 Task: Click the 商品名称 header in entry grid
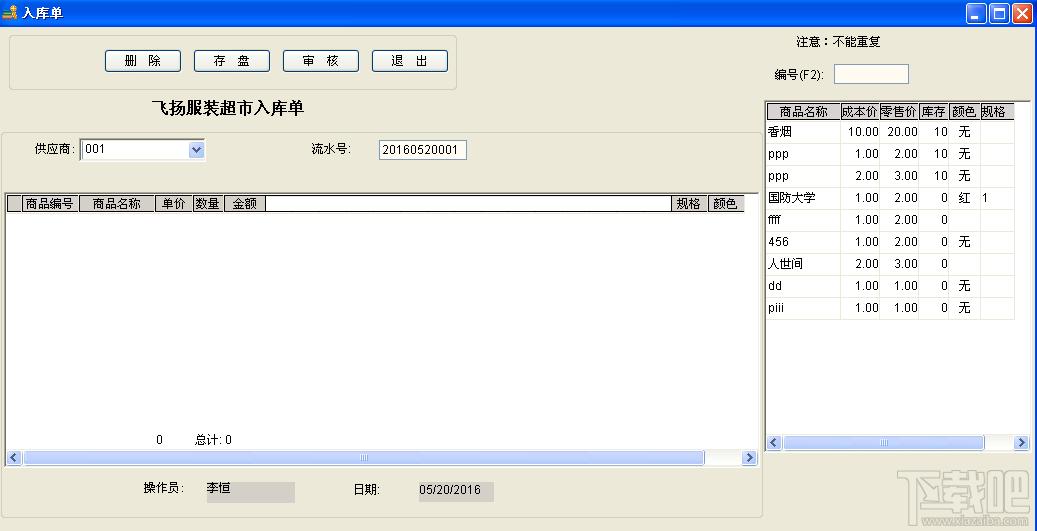116,204
